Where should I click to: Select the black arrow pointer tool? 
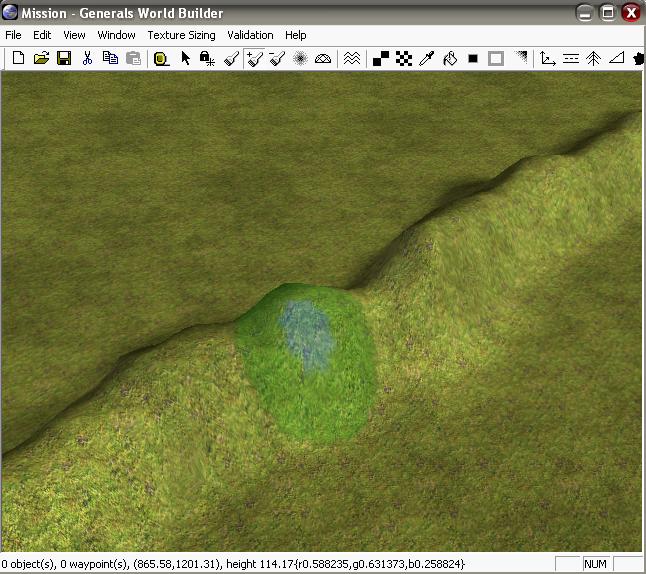click(x=185, y=58)
